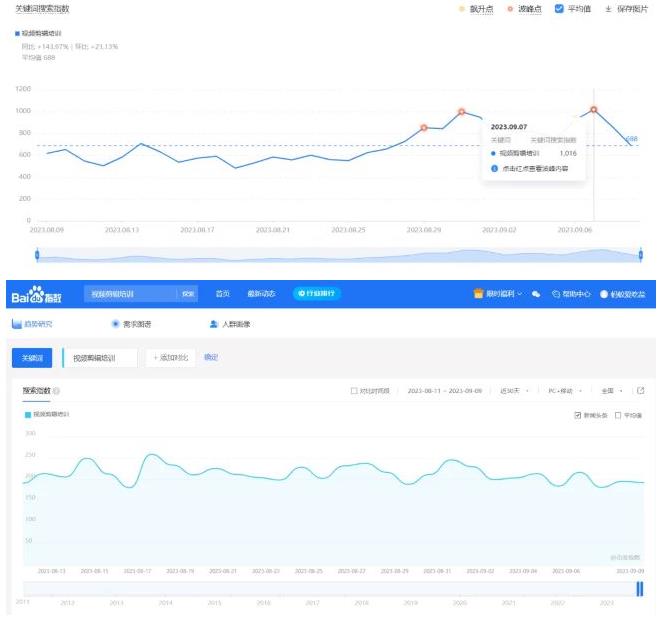Click the right handle of the top range slider
Screen dimensions: 660x619
(637, 255)
